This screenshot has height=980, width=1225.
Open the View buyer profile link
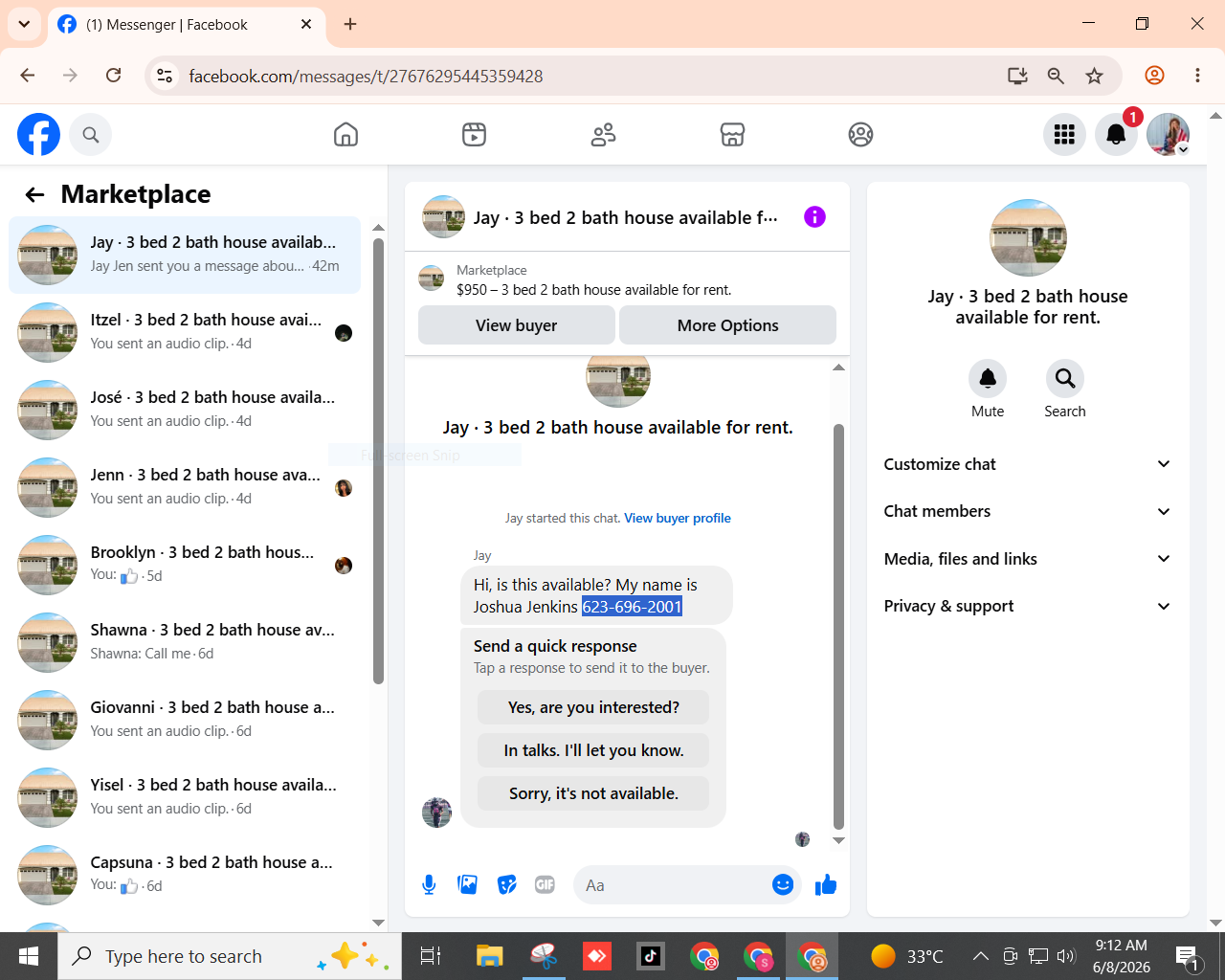tap(678, 518)
